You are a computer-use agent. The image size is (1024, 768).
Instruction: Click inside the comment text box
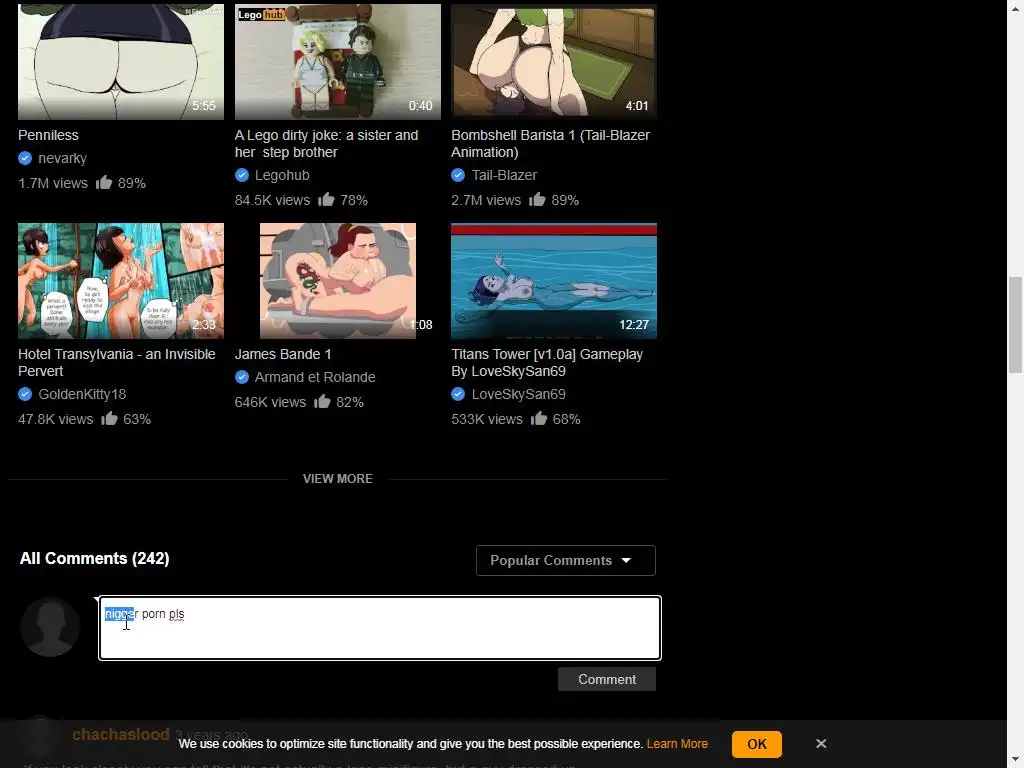[x=379, y=628]
